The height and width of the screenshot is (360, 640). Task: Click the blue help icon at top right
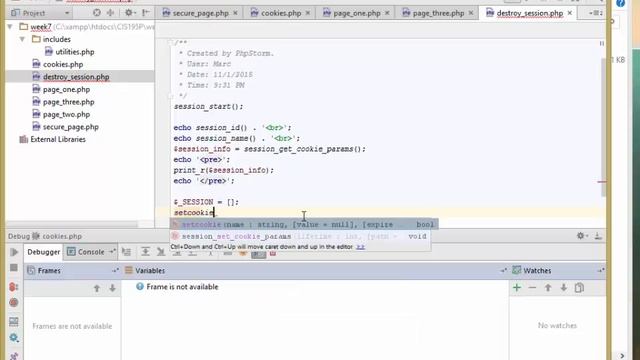[x=620, y=3]
